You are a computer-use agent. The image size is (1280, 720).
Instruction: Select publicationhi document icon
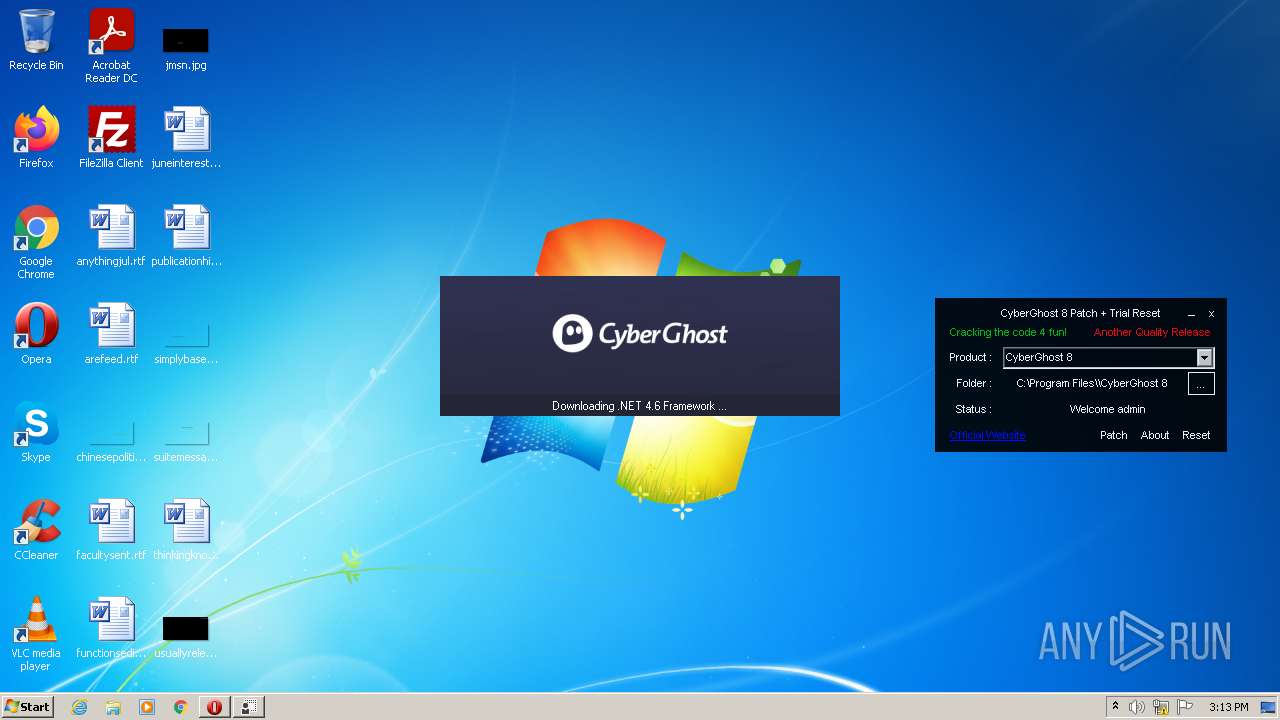[x=186, y=236]
